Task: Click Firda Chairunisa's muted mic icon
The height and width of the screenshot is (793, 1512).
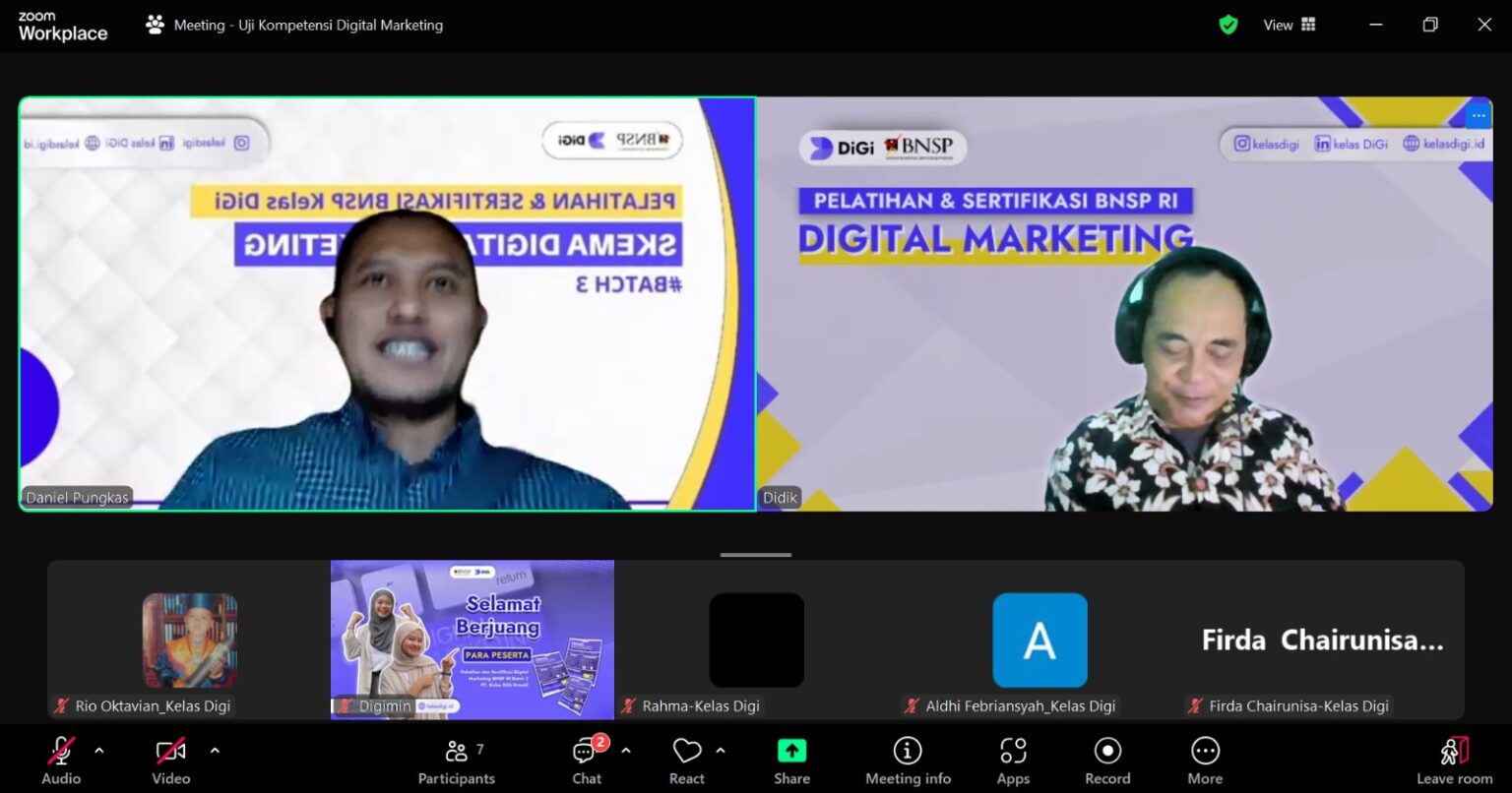Action: (1196, 705)
